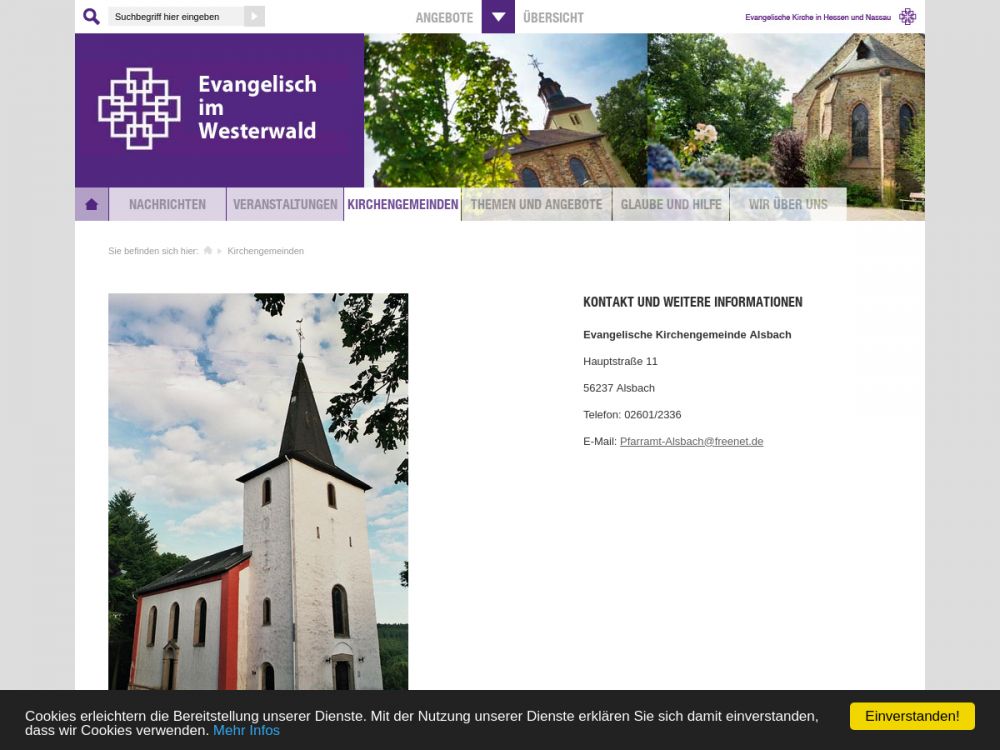Screen dimensions: 1000x750
Task: Click the Alsbach church photo
Action: click(x=258, y=491)
